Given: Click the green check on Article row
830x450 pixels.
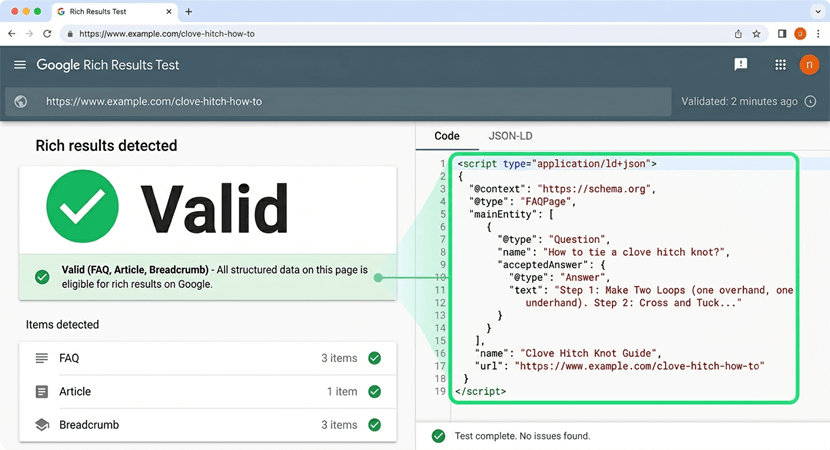Looking at the screenshot, I should click(375, 391).
